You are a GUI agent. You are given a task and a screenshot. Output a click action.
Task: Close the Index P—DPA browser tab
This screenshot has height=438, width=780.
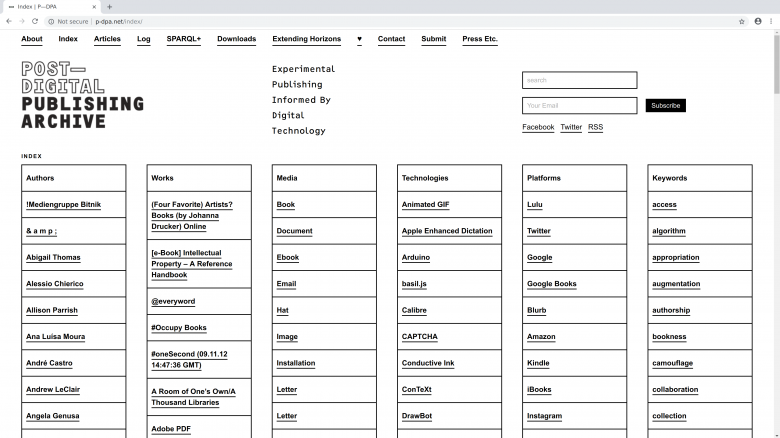[93, 6]
